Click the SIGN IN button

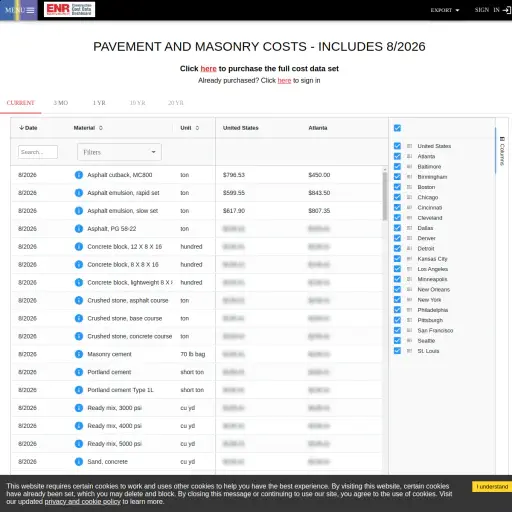point(493,10)
